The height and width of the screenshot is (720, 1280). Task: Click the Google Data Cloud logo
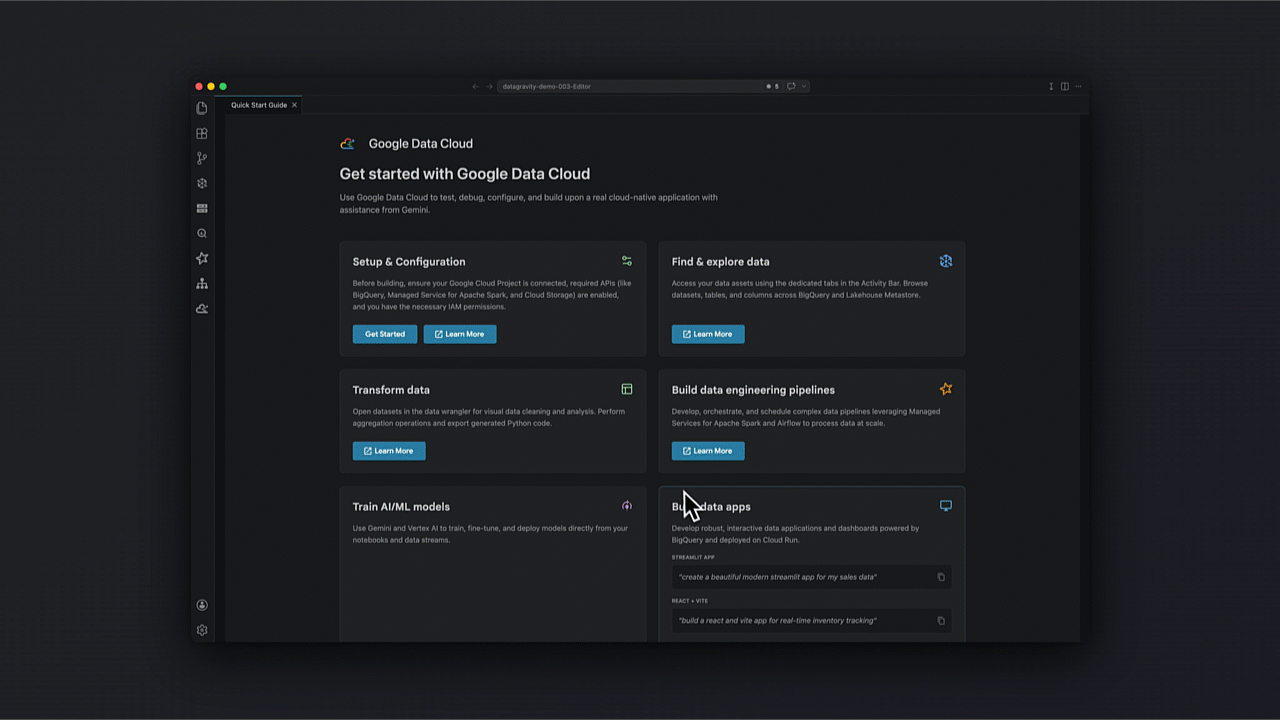[347, 144]
